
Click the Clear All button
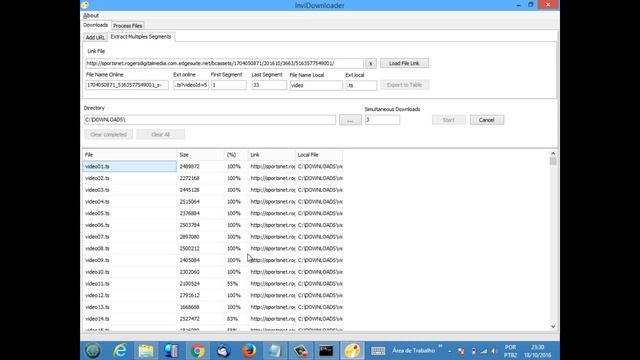(x=160, y=134)
